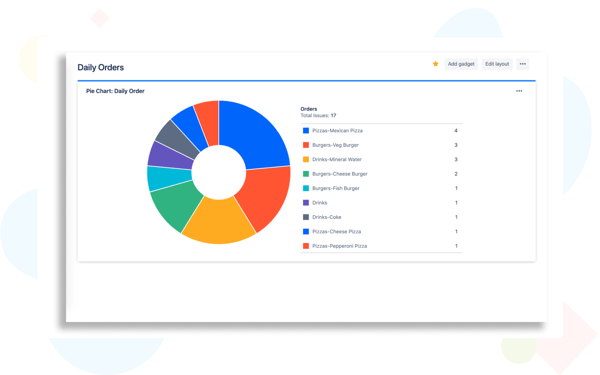The height and width of the screenshot is (375, 600).
Task: Click the large blue pie slice
Action: 254,132
